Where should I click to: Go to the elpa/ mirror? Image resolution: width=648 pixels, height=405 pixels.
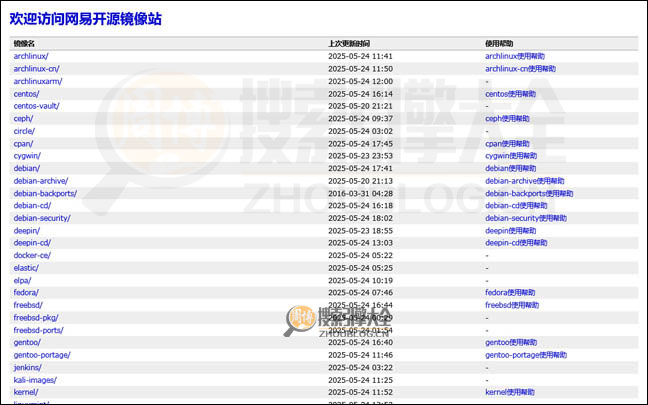[22, 281]
